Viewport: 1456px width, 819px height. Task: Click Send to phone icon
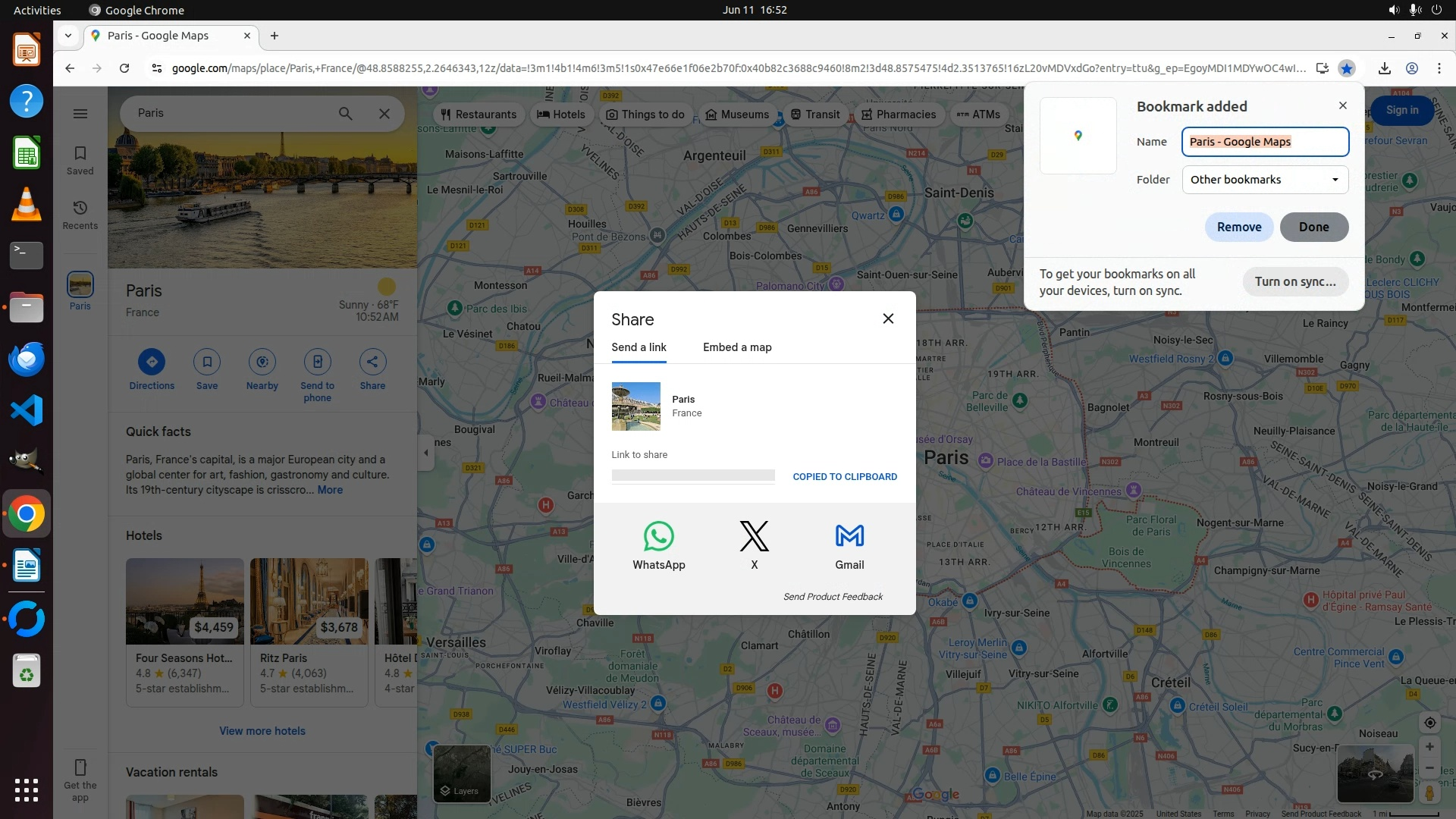(x=317, y=362)
